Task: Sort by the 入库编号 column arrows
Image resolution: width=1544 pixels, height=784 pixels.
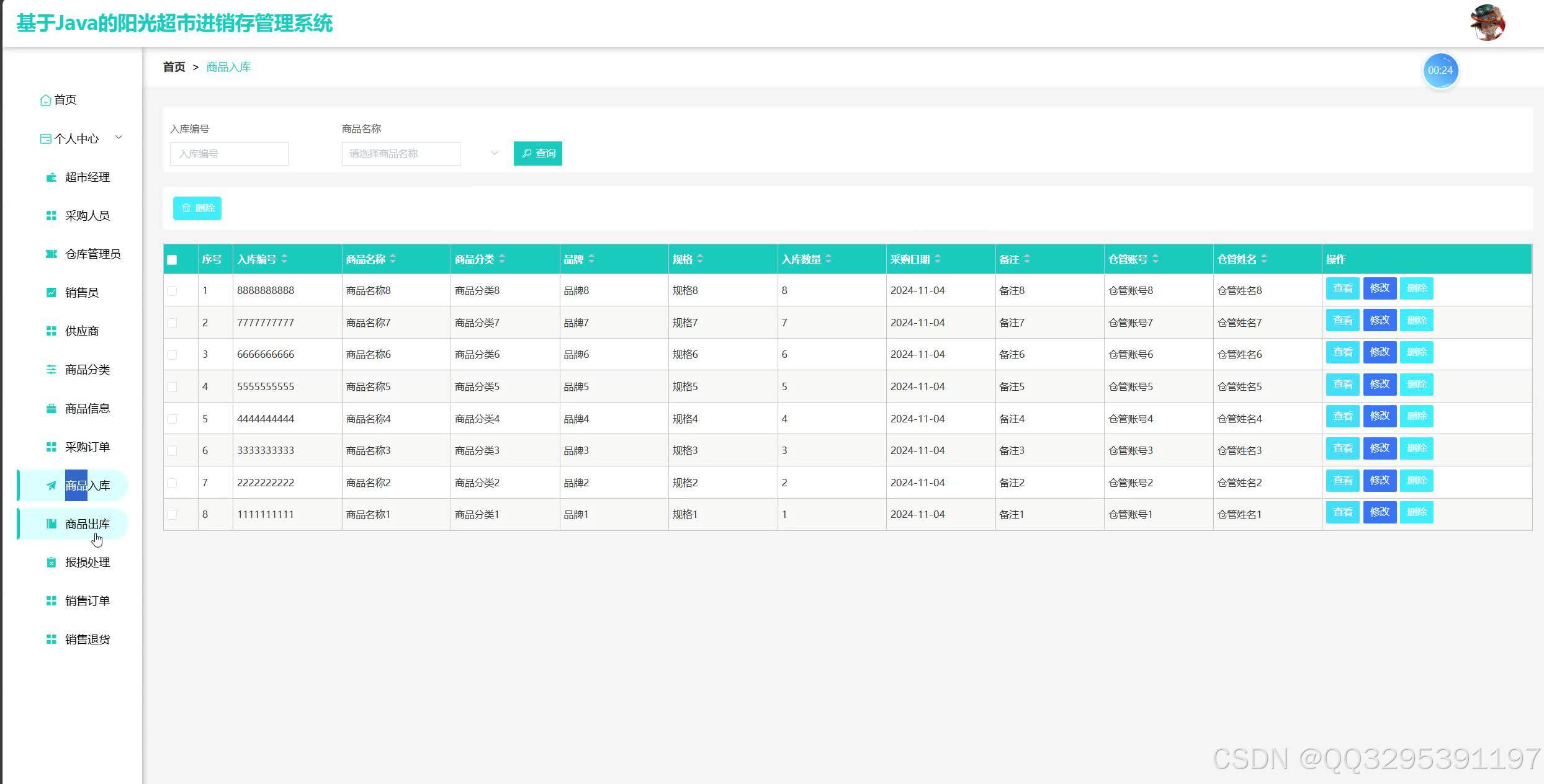Action: (284, 259)
